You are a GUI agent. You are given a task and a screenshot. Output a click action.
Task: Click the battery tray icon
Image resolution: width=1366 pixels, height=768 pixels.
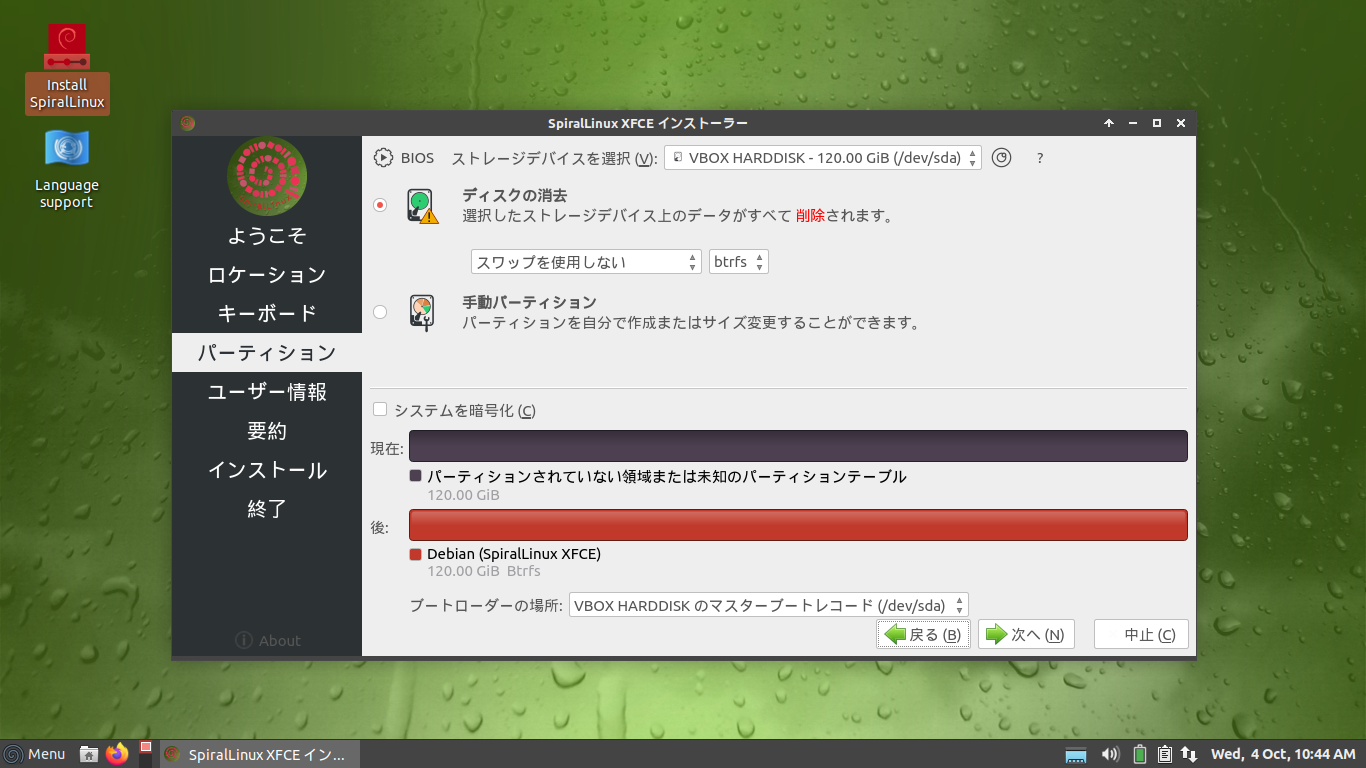pyautogui.click(x=1140, y=754)
